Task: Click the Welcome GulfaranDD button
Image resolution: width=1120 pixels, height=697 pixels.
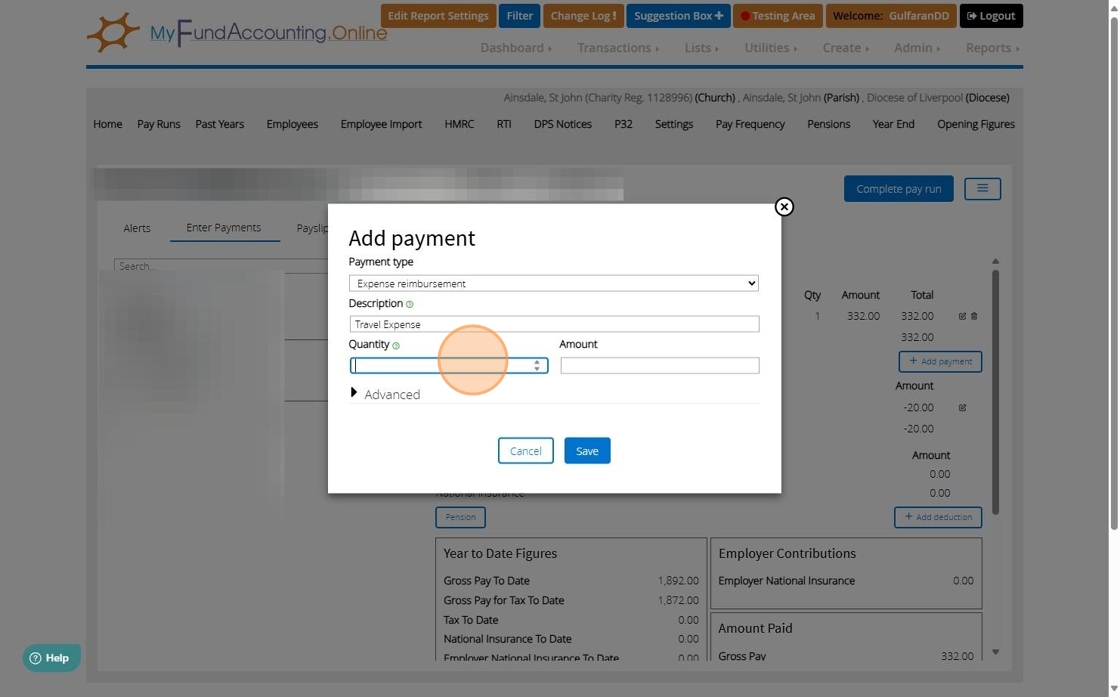Action: pyautogui.click(x=891, y=16)
